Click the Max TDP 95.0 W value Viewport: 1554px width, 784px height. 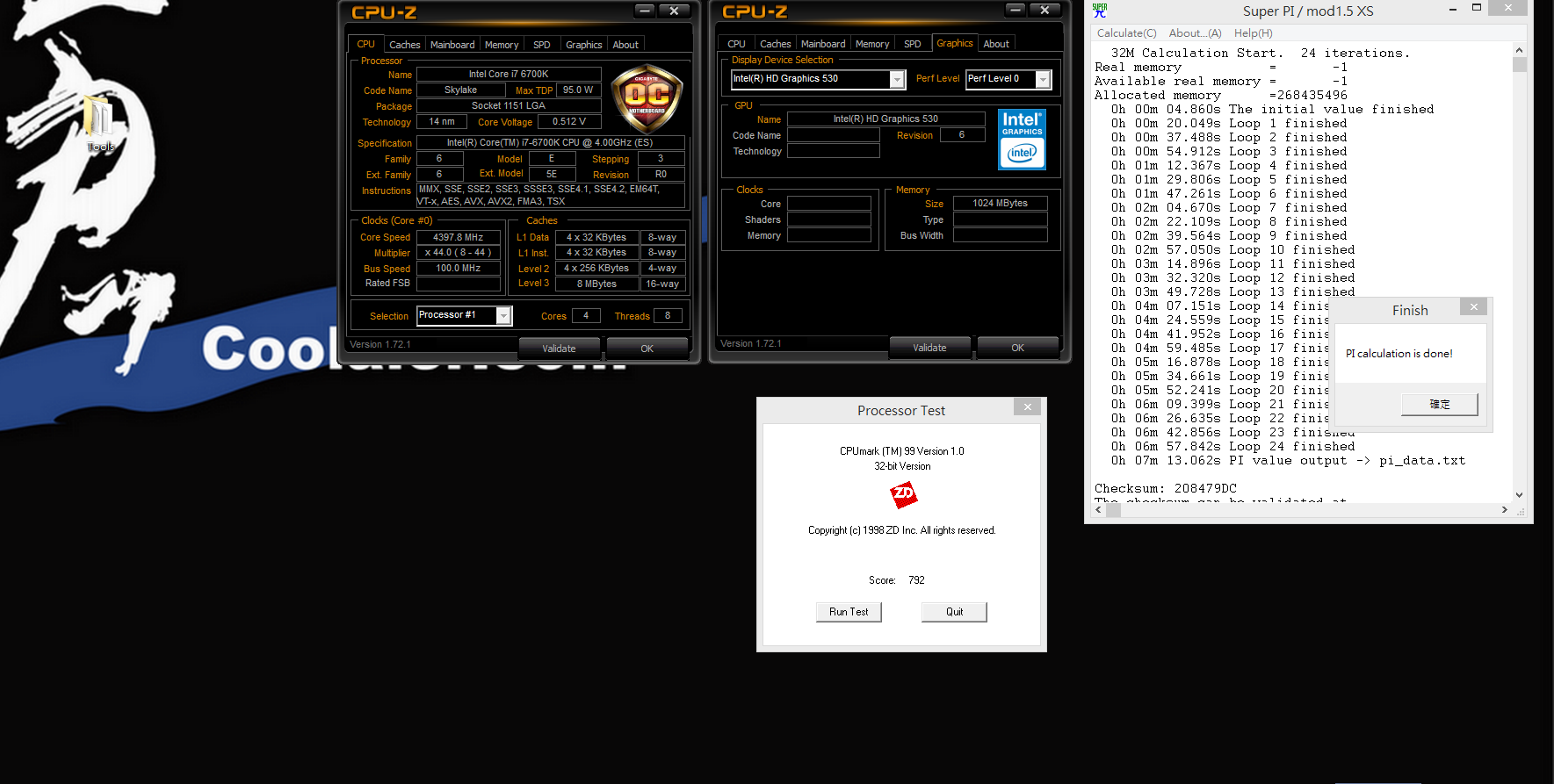[x=578, y=90]
